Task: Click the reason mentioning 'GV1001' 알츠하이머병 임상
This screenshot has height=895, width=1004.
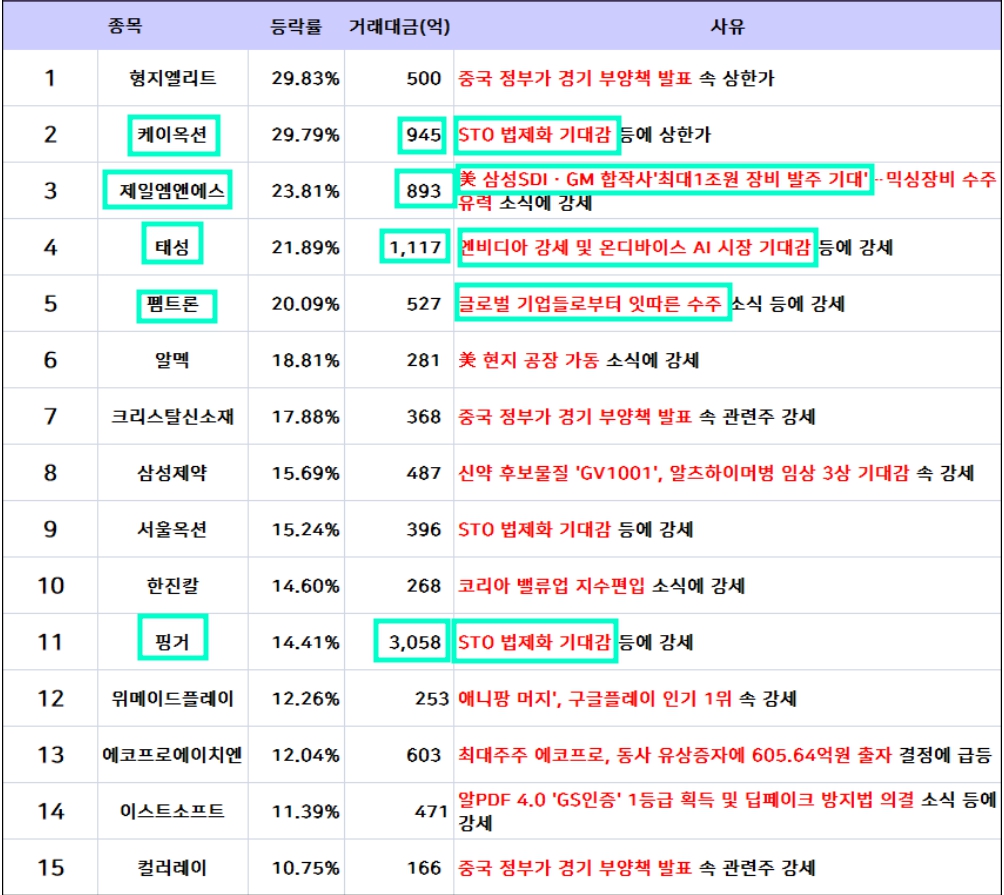Action: click(716, 472)
